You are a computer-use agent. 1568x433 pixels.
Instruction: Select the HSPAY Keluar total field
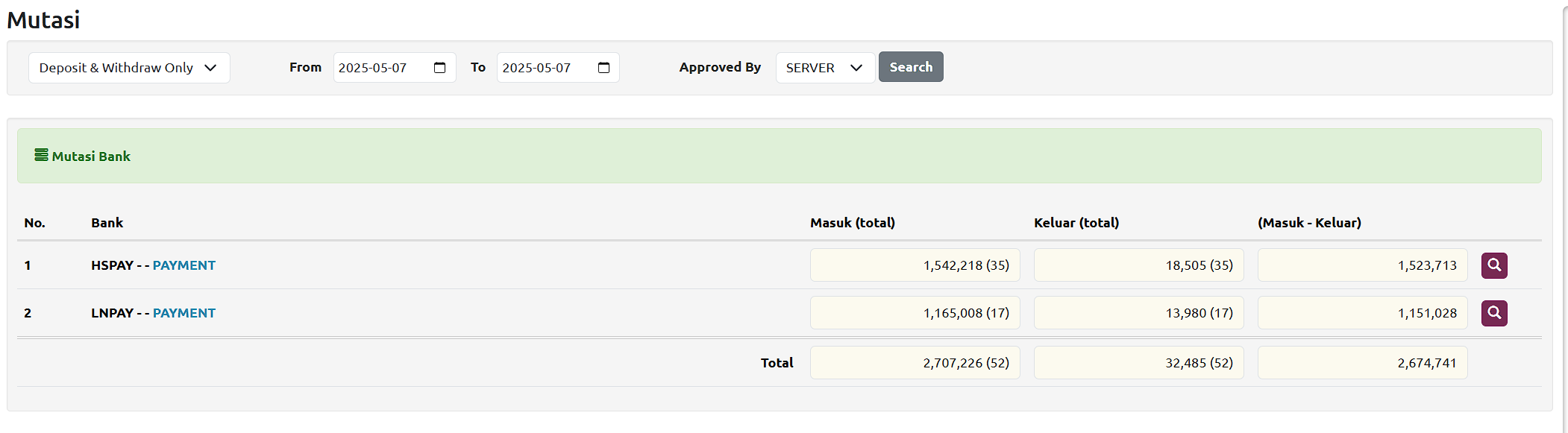pyautogui.click(x=1138, y=265)
